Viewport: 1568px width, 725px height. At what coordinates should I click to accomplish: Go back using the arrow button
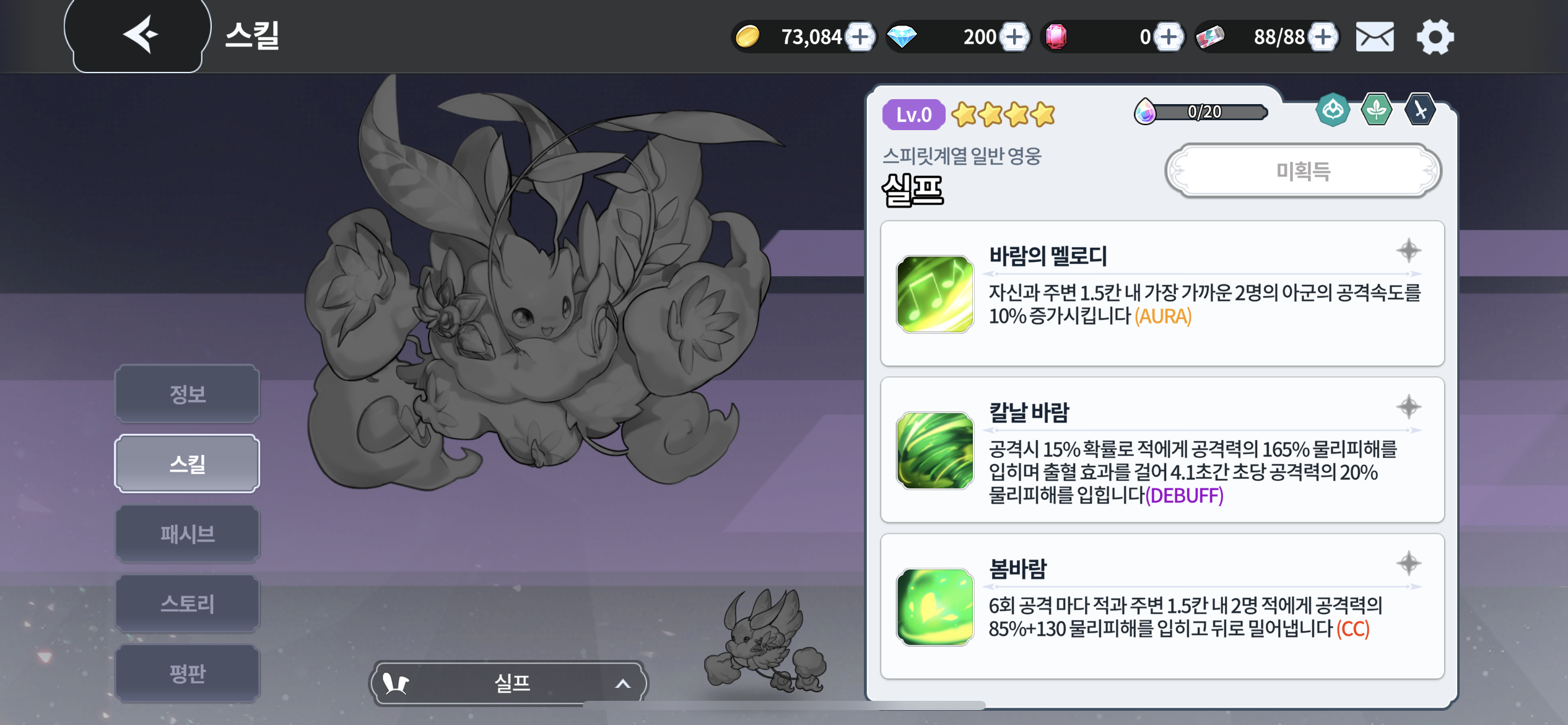(137, 35)
